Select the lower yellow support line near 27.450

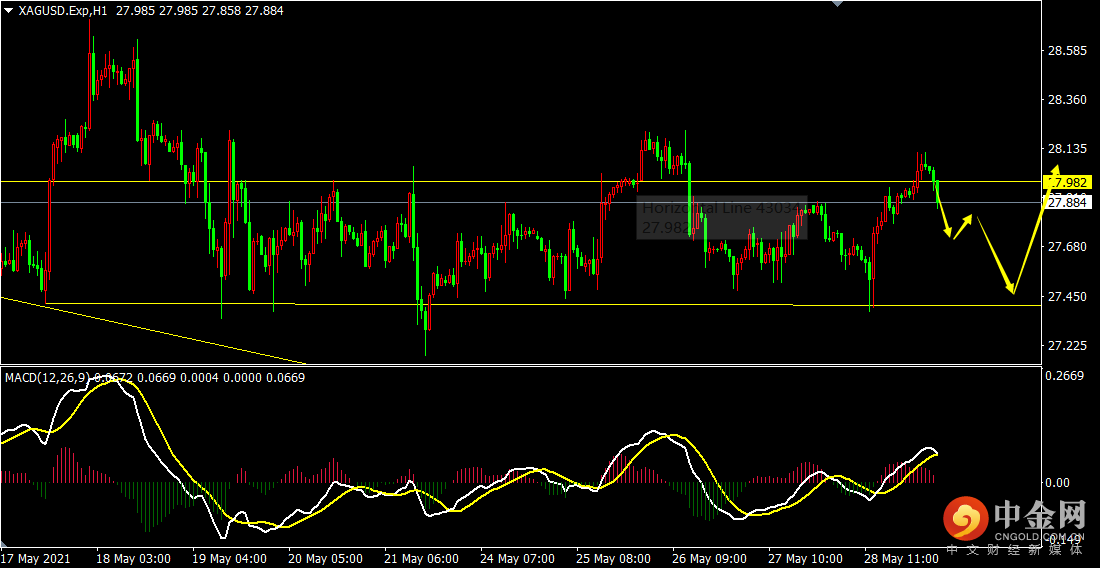(600, 304)
